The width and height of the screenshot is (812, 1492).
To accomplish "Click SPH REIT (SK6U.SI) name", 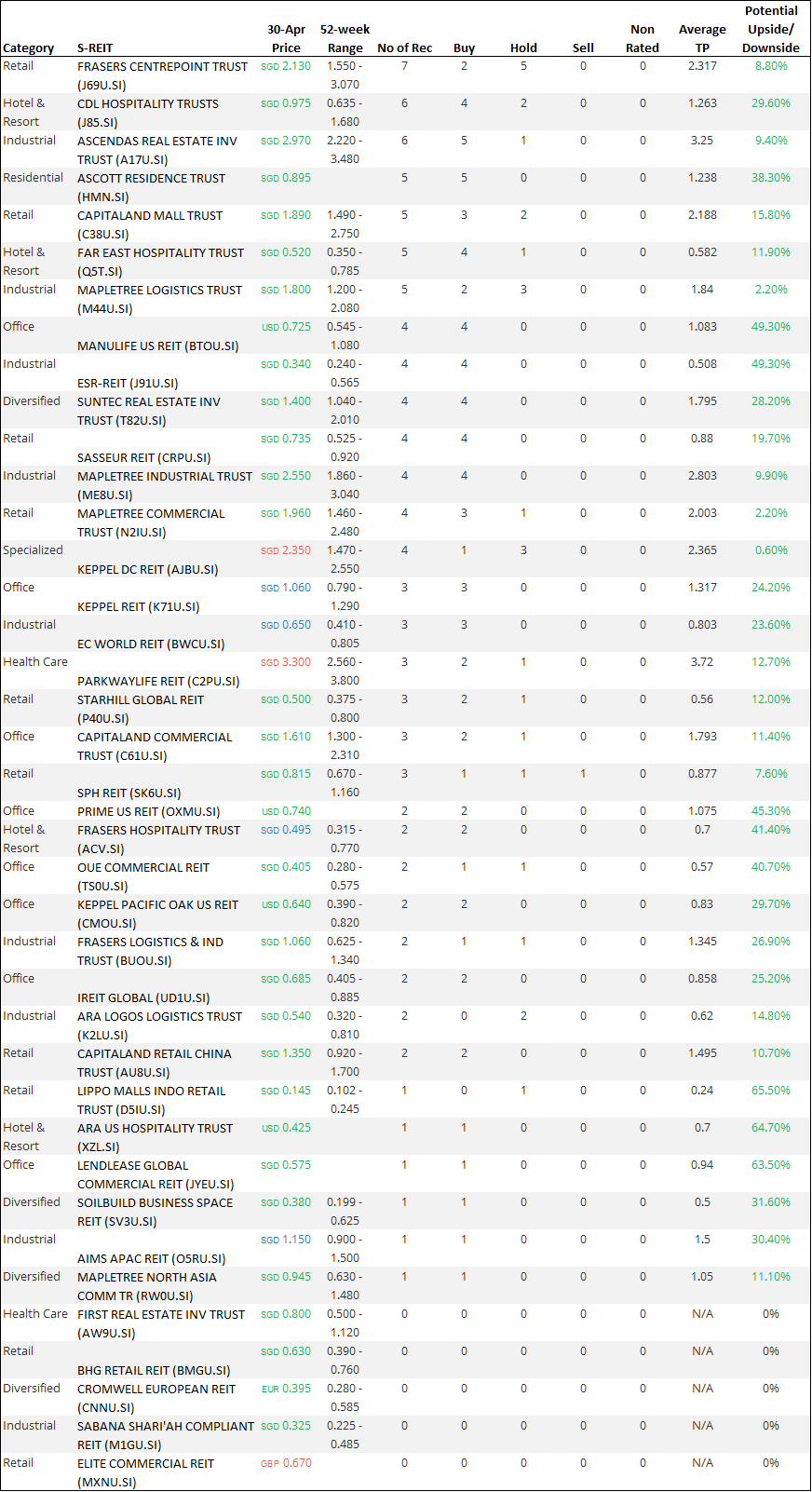I will point(129,793).
